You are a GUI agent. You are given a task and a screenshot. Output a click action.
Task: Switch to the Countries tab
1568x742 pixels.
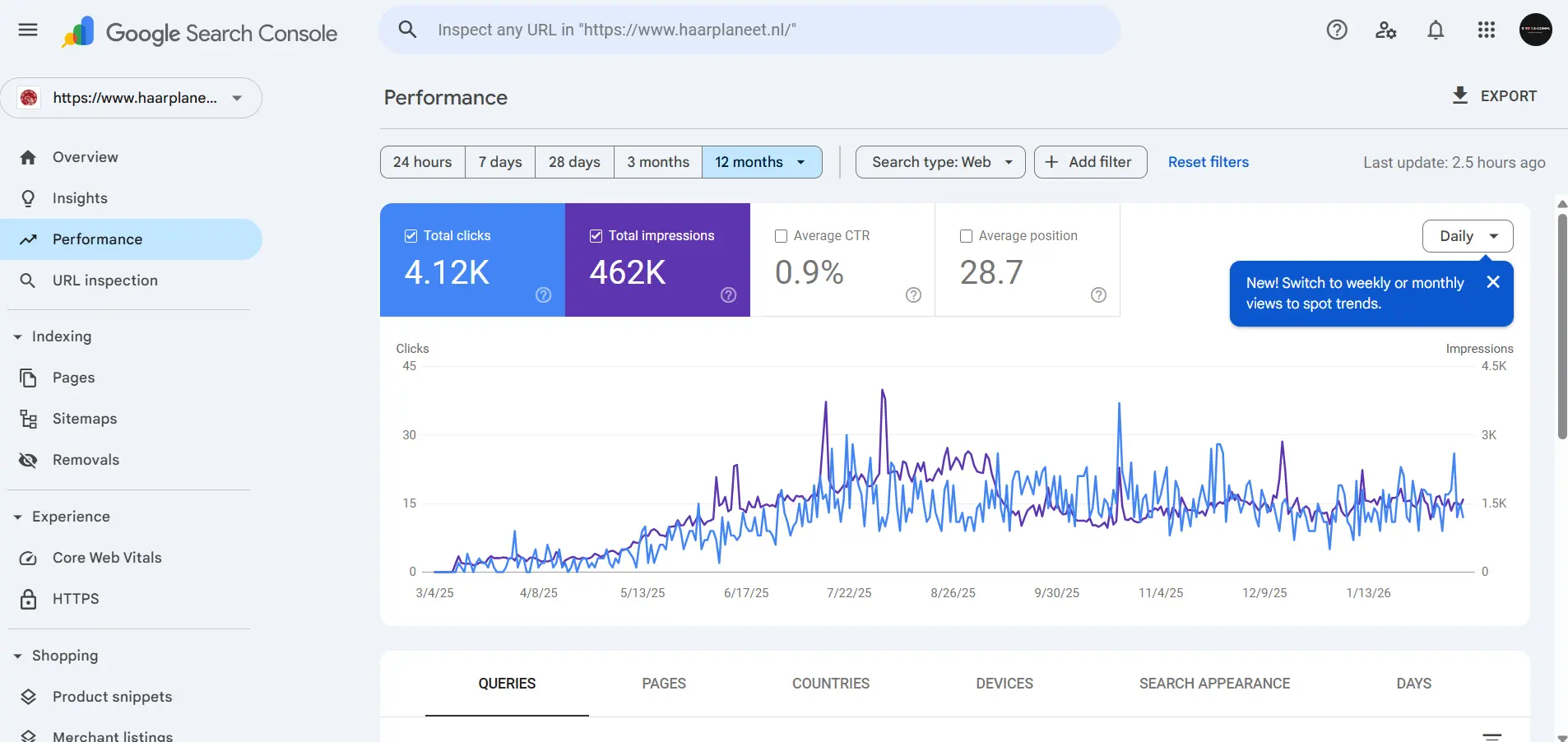click(830, 684)
